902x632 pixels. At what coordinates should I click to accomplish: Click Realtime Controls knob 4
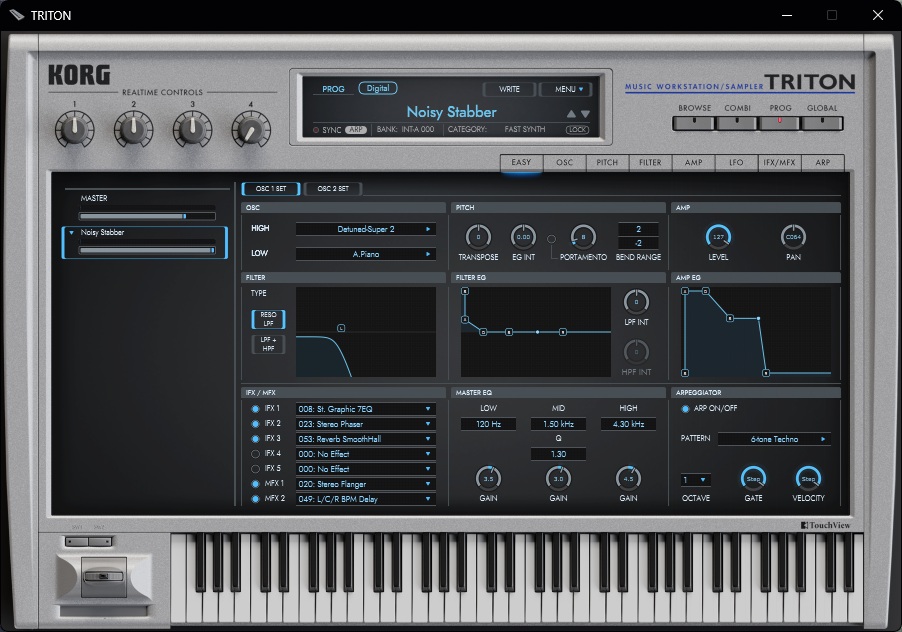pos(251,129)
